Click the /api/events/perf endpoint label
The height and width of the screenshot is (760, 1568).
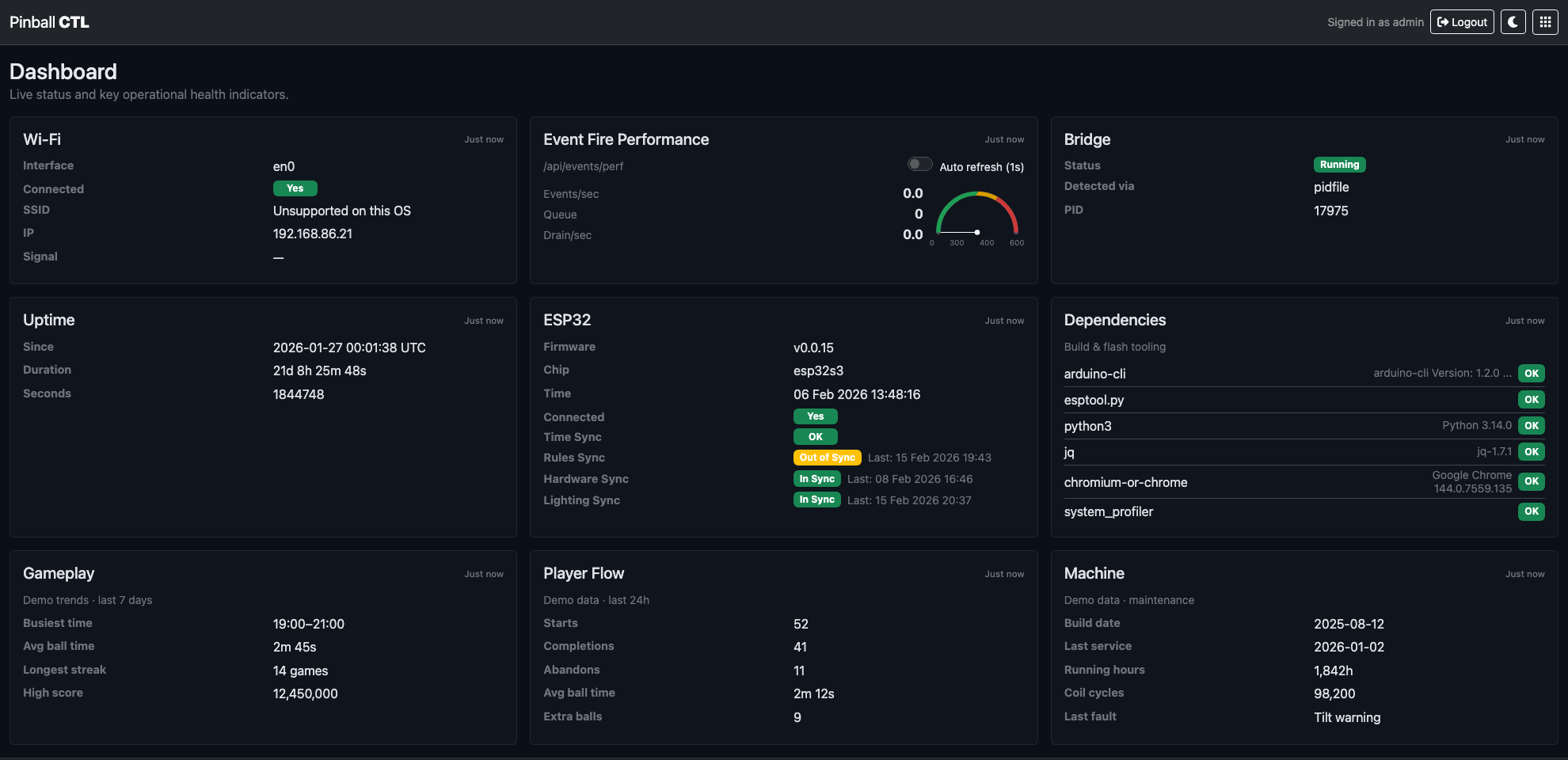pos(583,166)
